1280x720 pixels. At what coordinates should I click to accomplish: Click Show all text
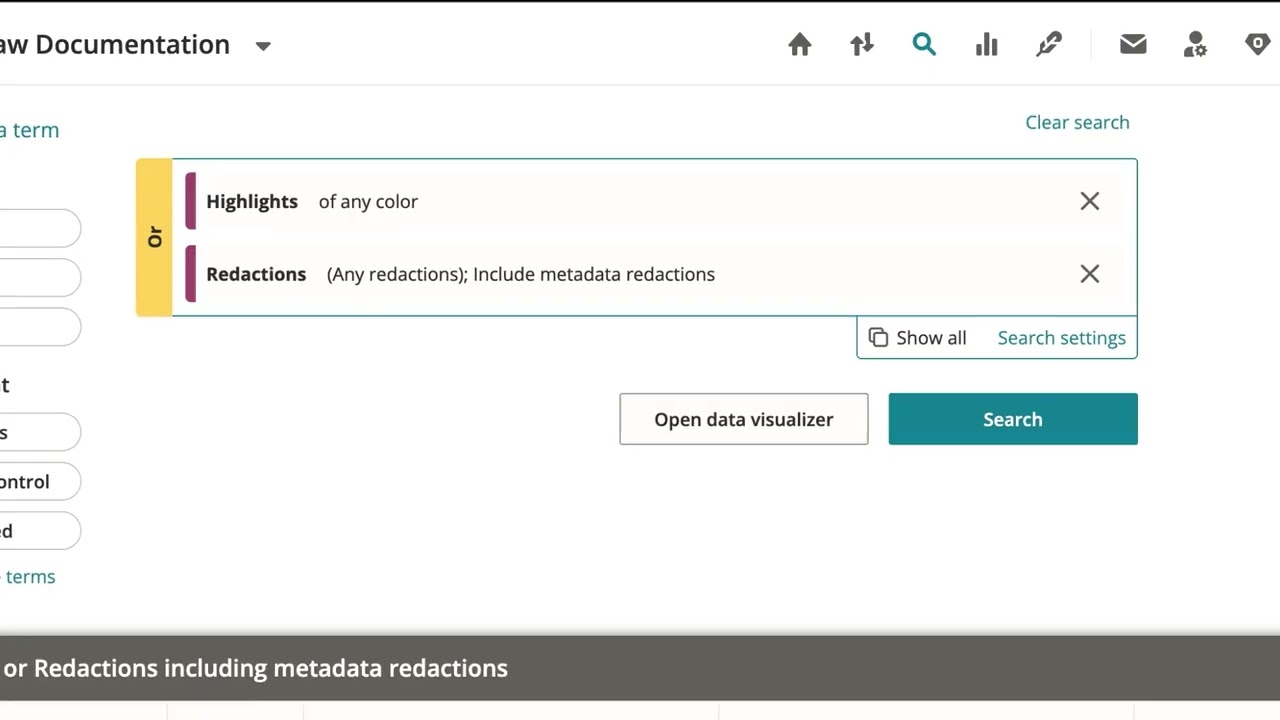click(x=931, y=338)
